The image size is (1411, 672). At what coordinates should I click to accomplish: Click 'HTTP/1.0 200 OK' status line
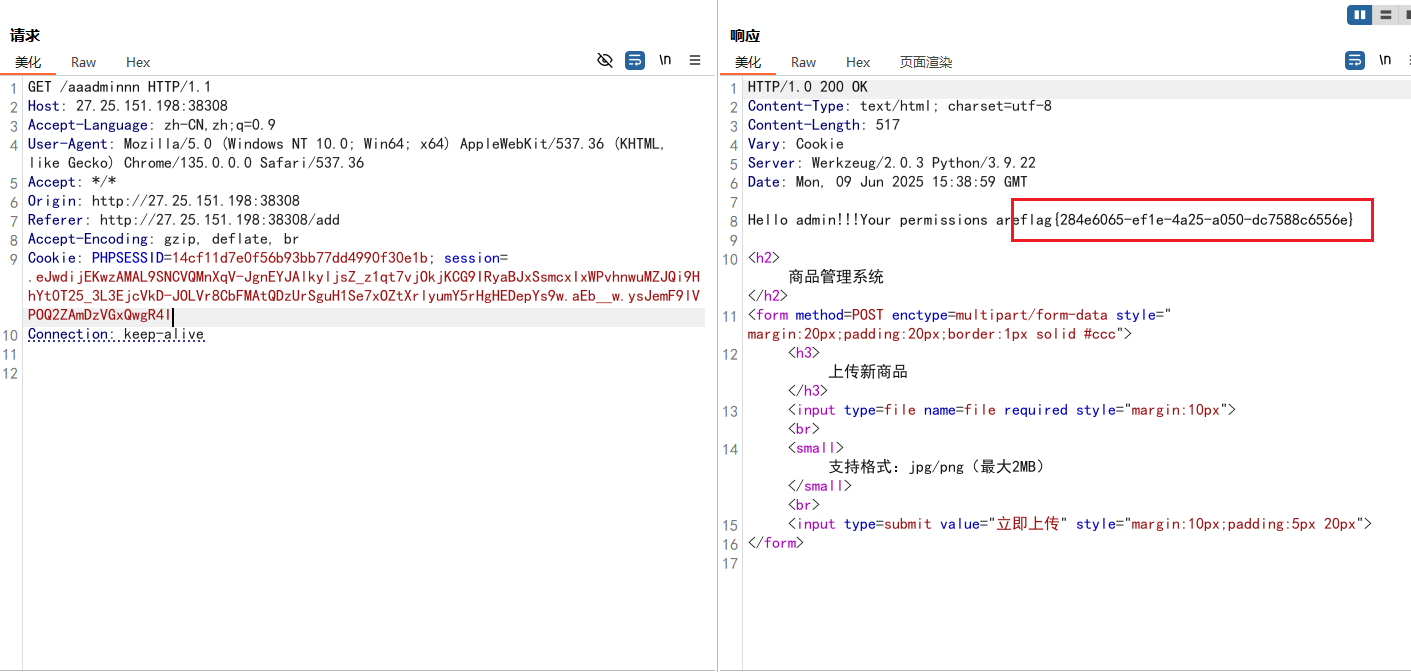click(808, 87)
